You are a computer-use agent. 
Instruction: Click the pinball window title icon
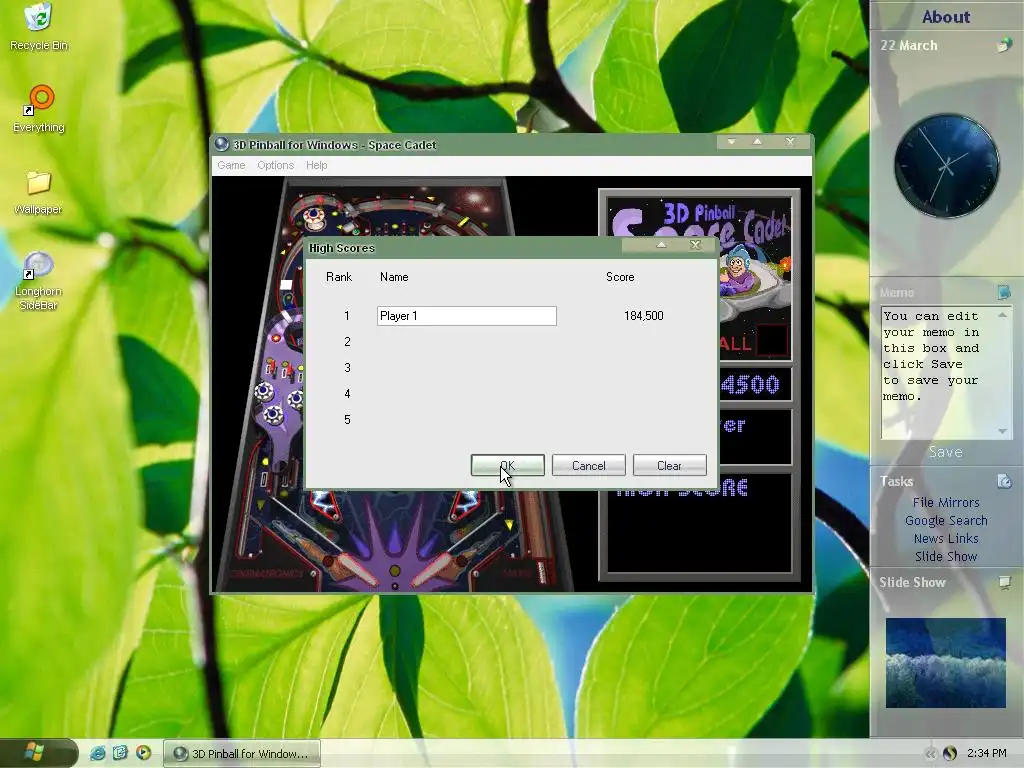point(222,144)
